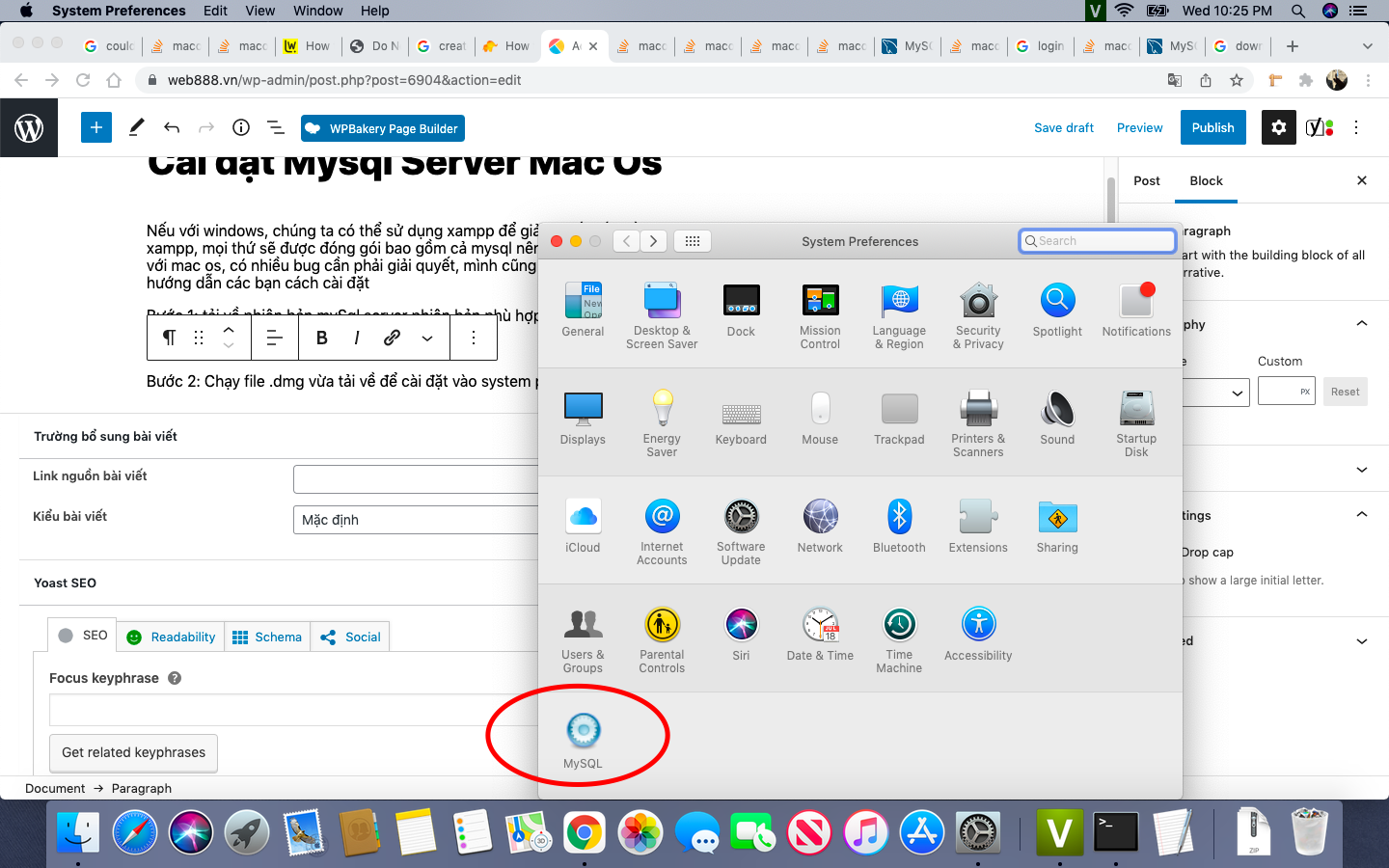Open Network preferences

pos(820,527)
